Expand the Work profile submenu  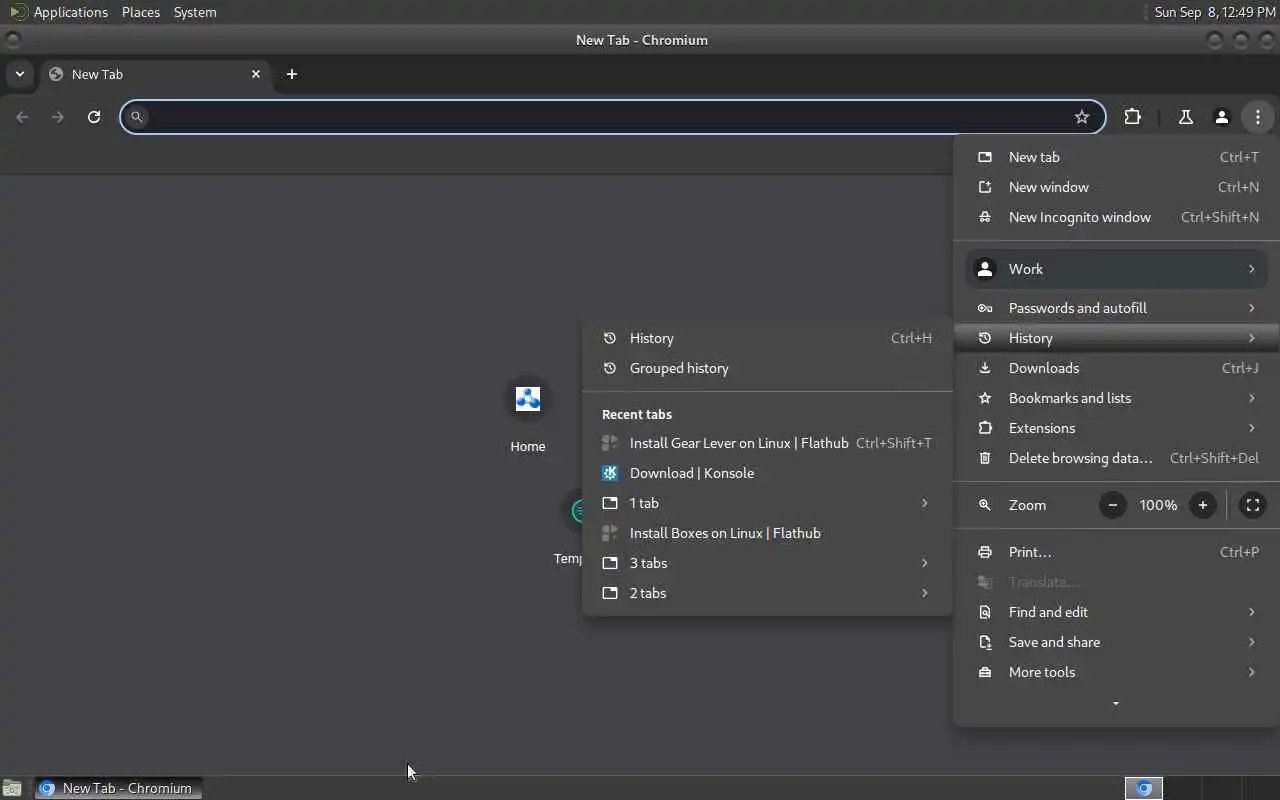(1116, 269)
